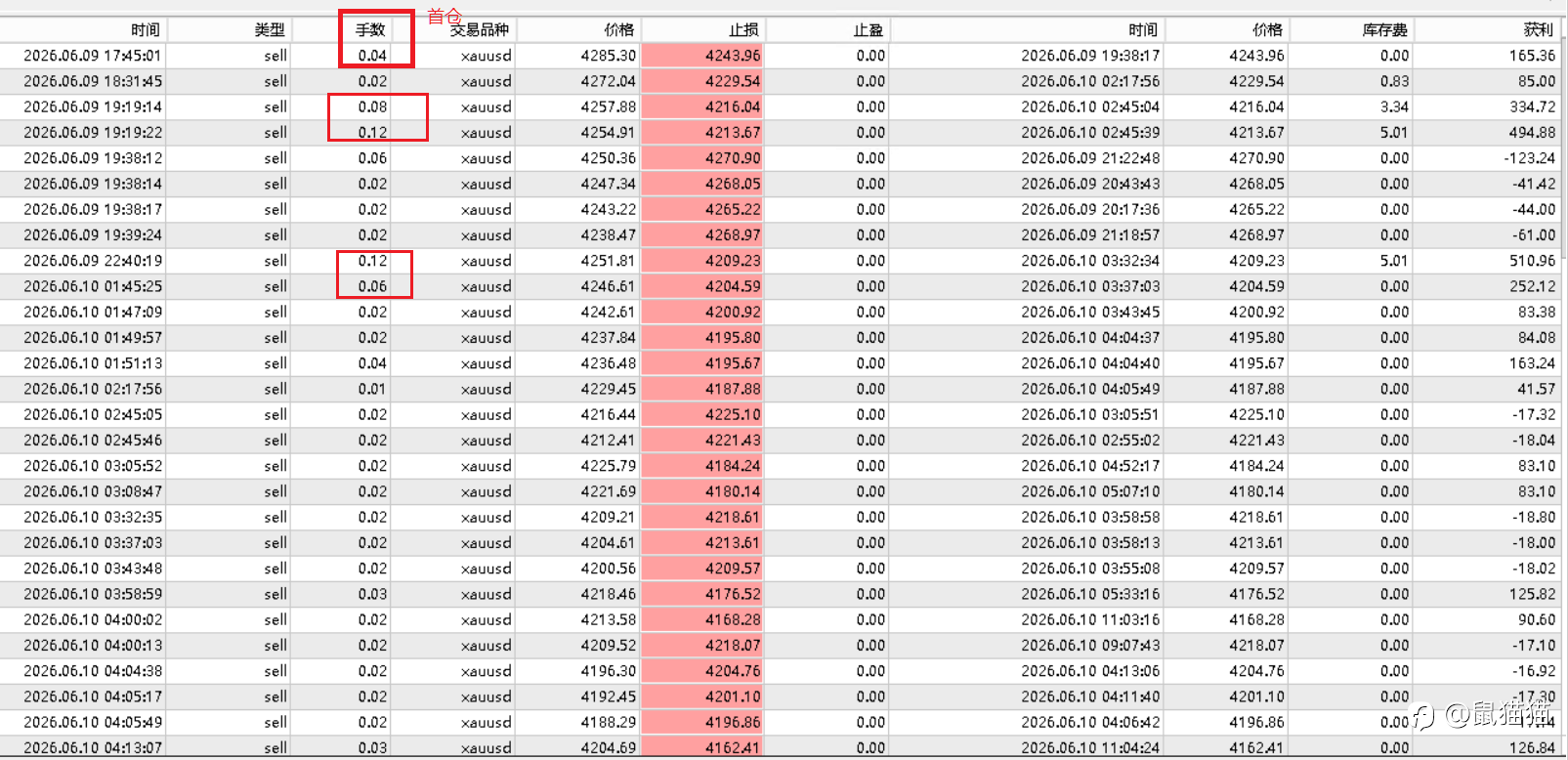Screen dimensions: 1568x760
Task: Select the 交易品种 column header
Action: (480, 30)
